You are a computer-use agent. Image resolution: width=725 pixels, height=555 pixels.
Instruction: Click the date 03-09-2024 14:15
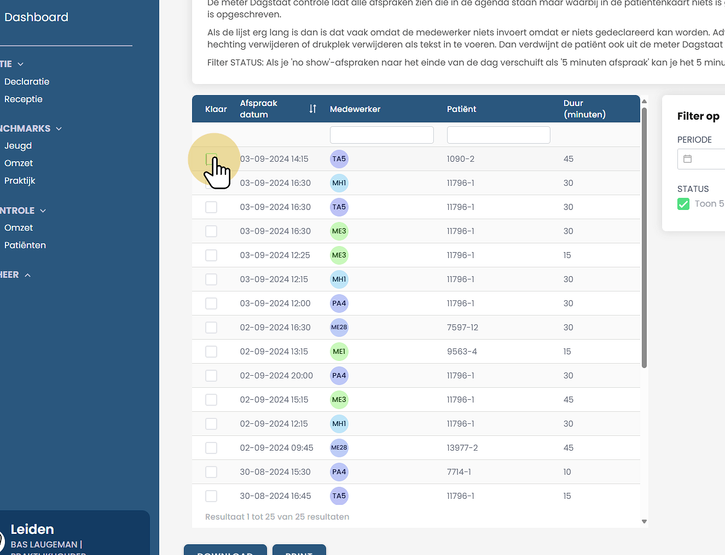pyautogui.click(x=274, y=159)
